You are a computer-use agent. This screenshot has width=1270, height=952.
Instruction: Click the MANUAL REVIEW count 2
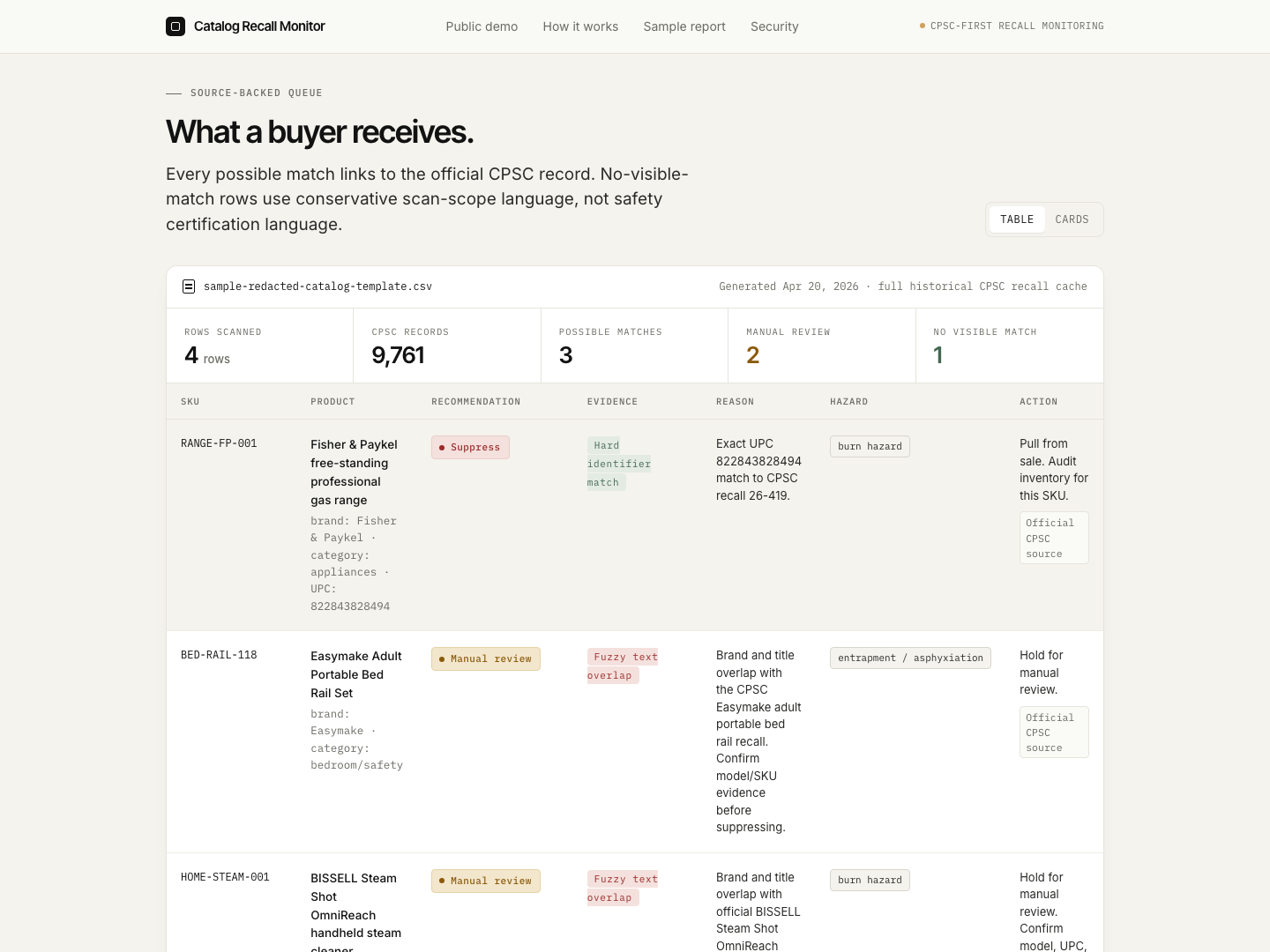(753, 355)
